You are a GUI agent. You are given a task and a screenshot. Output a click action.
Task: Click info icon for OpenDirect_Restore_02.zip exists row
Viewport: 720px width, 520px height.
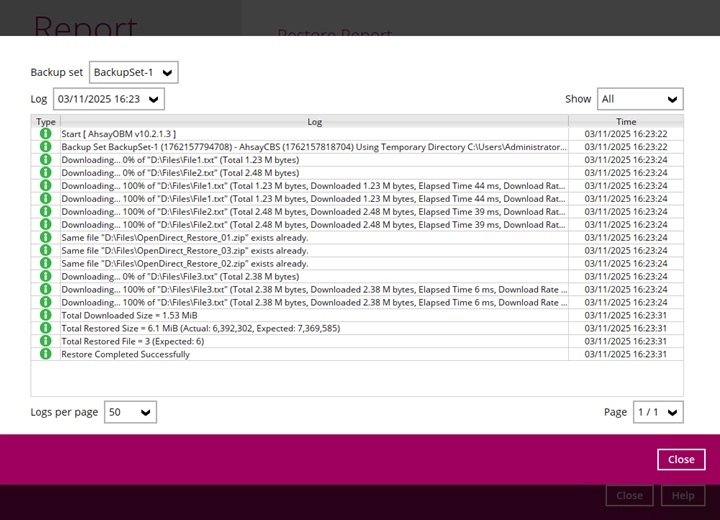pyautogui.click(x=45, y=263)
